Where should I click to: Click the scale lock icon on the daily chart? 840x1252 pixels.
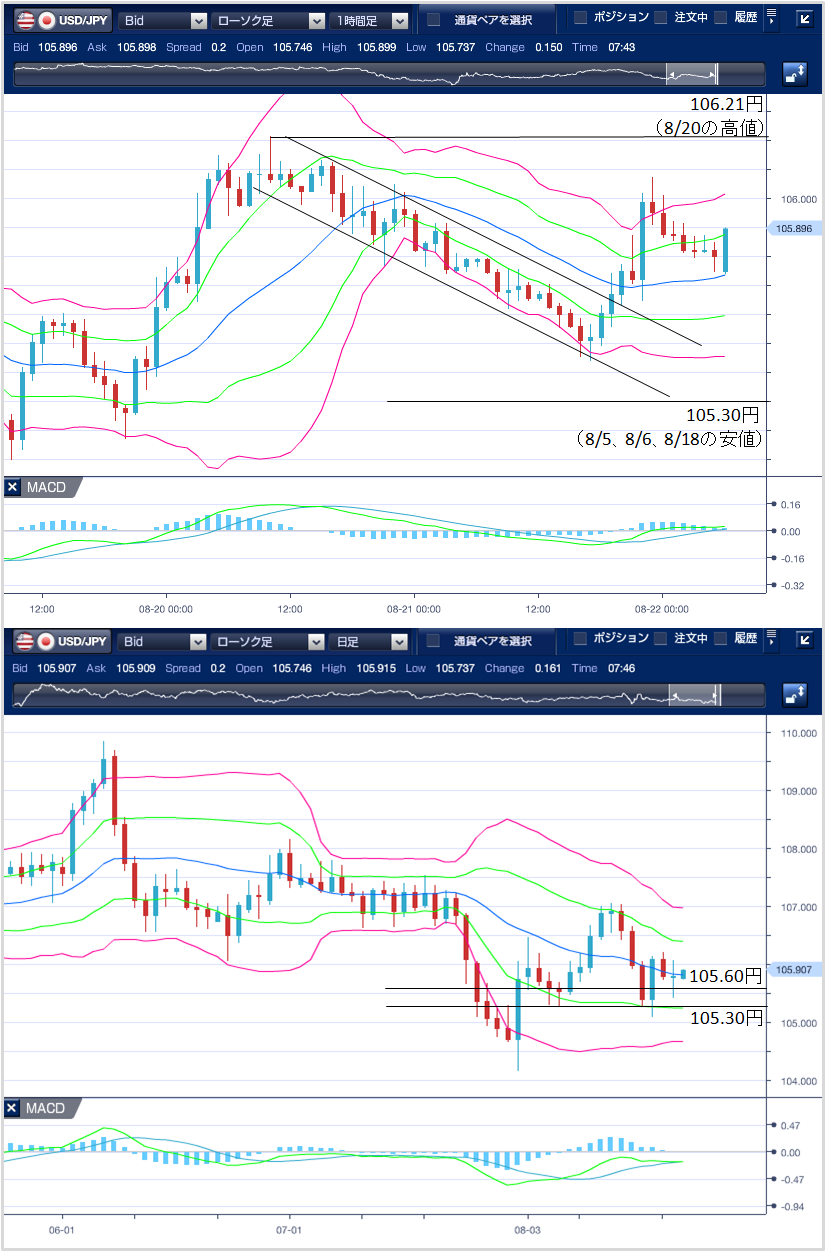point(794,696)
